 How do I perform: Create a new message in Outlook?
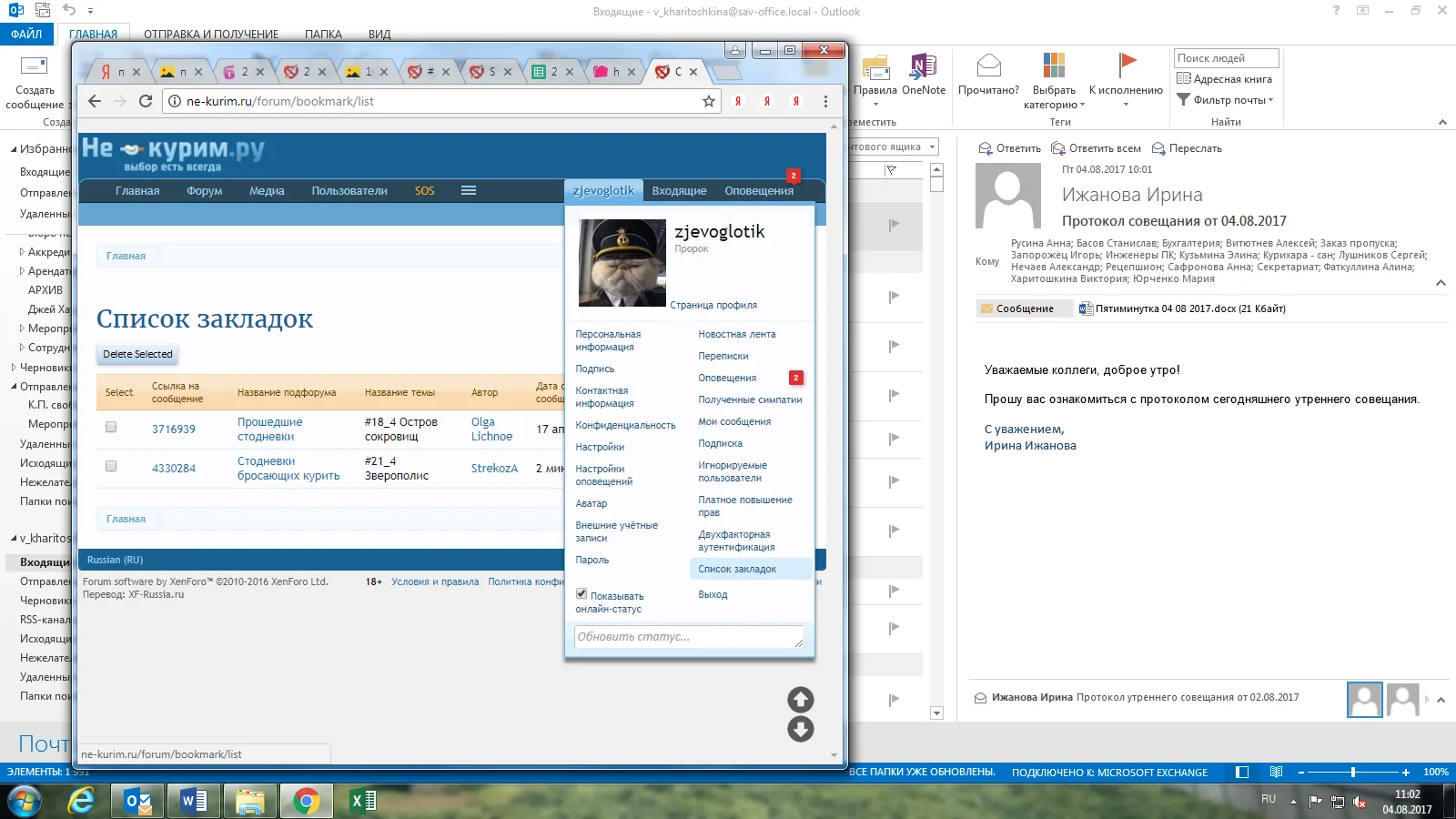(35, 83)
